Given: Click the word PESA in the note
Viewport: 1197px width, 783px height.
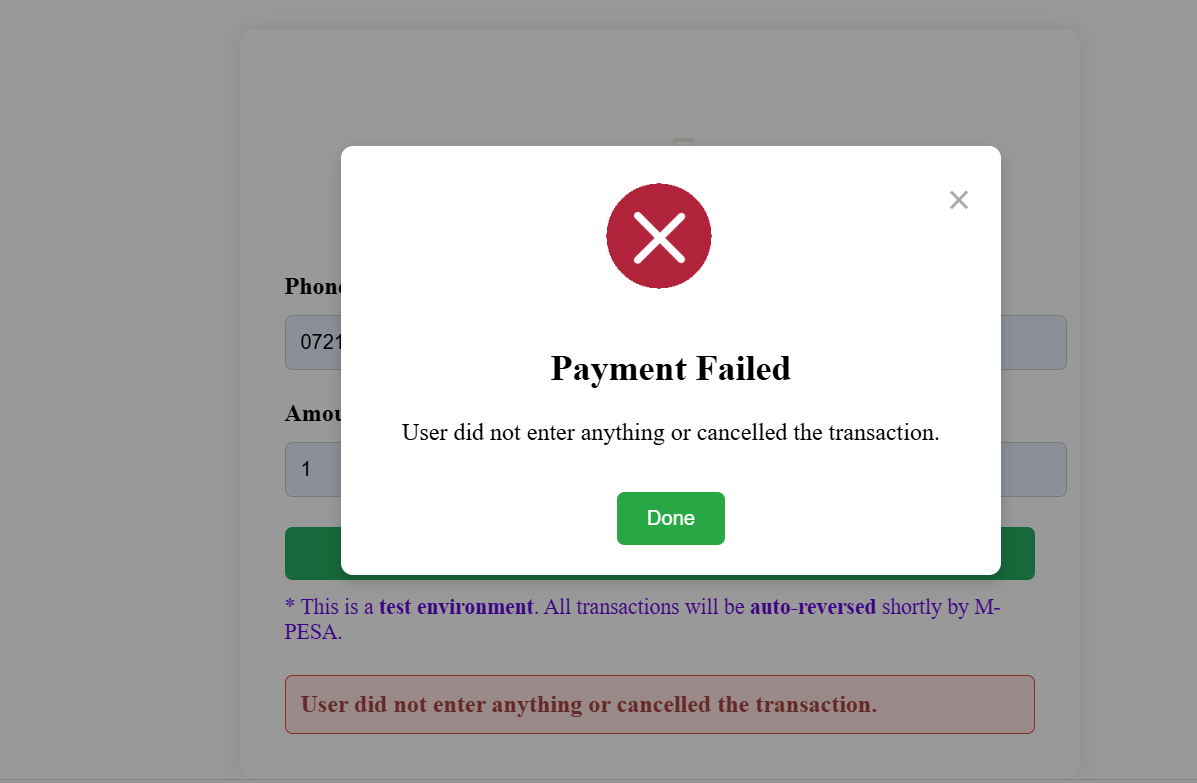Looking at the screenshot, I should (310, 632).
